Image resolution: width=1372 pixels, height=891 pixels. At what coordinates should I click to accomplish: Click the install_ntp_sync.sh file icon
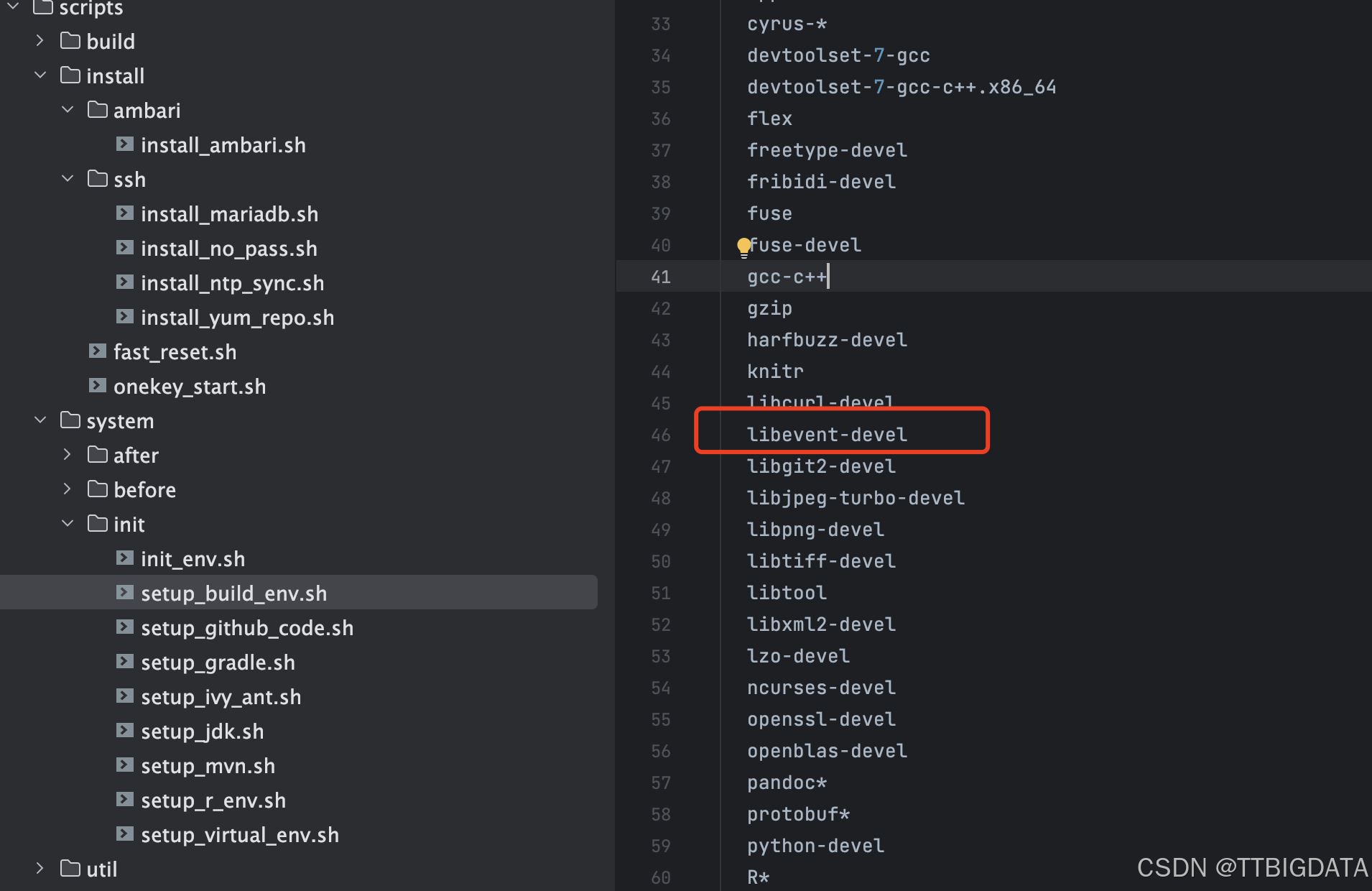(125, 282)
